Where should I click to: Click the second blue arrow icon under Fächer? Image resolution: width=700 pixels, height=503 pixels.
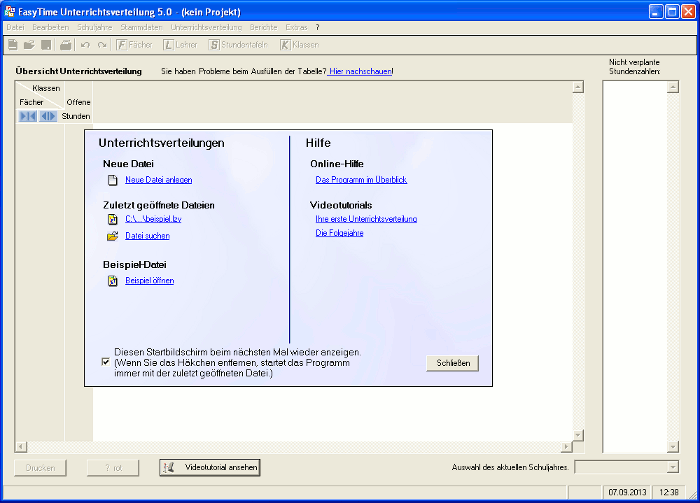48,117
